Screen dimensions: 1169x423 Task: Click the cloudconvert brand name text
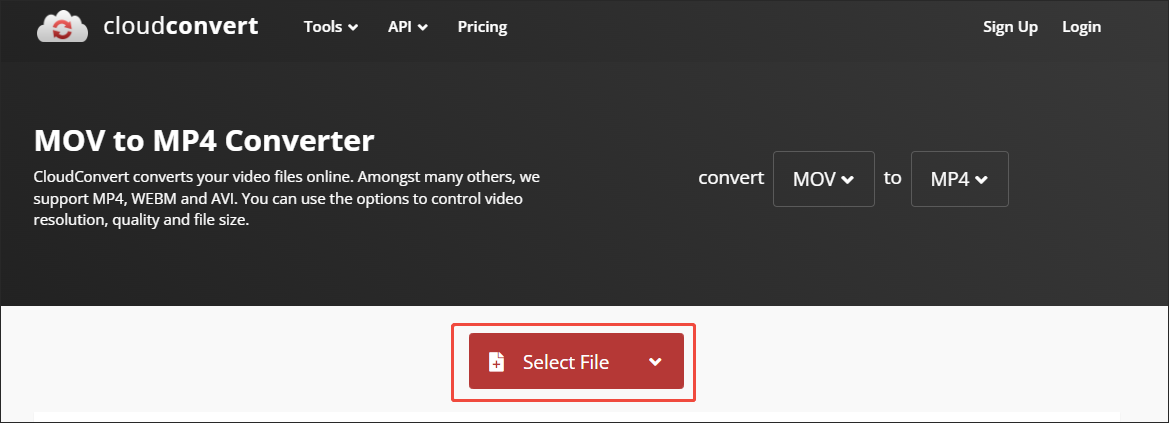180,27
